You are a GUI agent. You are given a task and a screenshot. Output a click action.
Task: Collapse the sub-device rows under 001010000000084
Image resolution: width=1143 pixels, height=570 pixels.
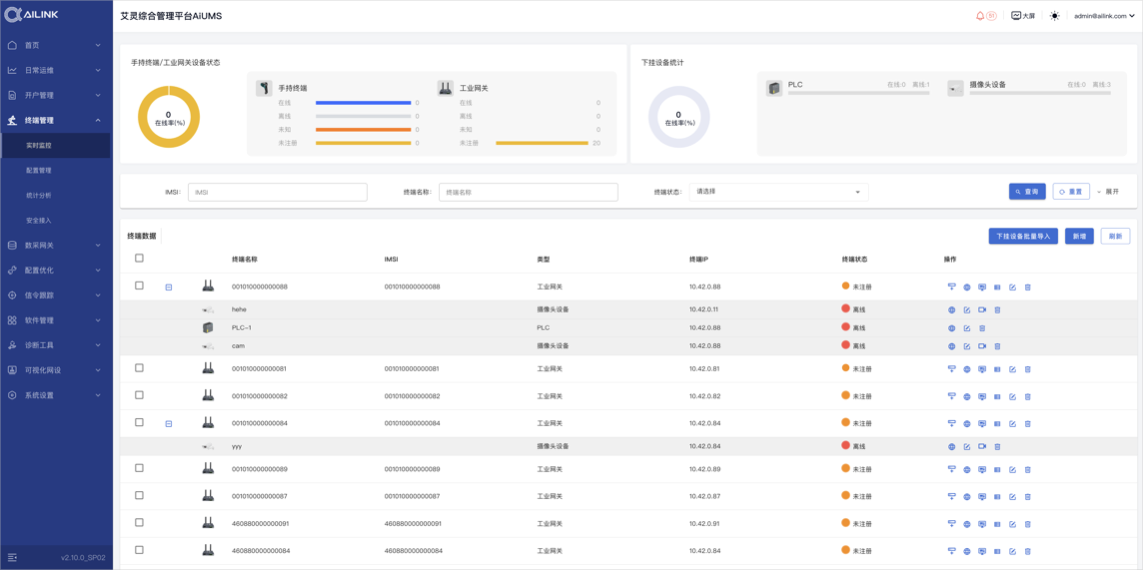(x=168, y=423)
